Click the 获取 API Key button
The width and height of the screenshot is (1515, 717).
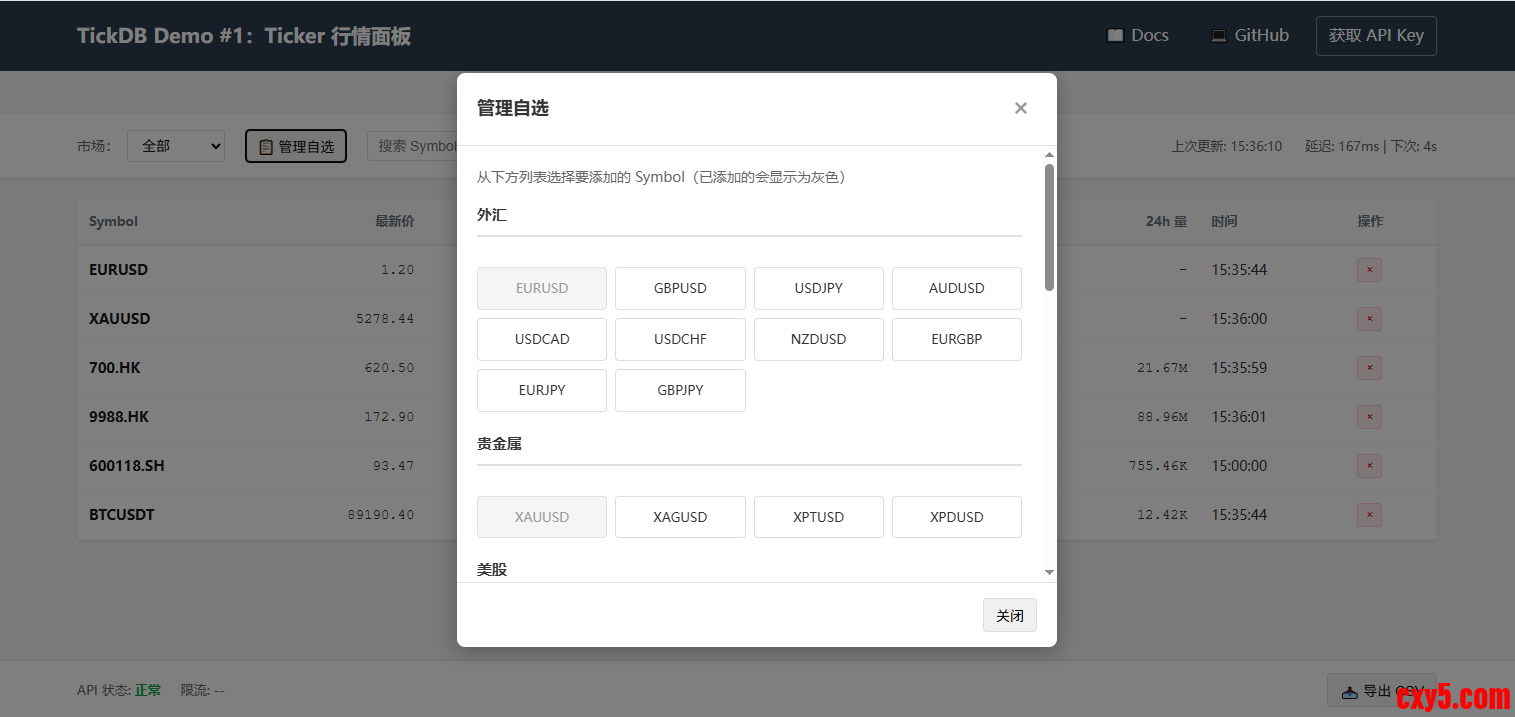1375,35
